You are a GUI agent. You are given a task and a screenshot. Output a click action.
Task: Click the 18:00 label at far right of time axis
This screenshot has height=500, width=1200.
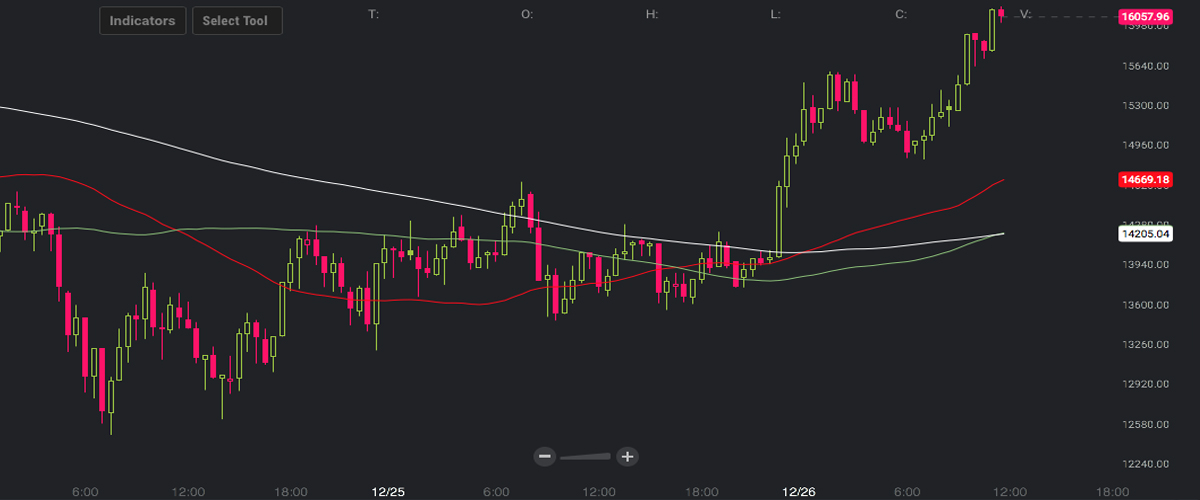[1112, 492]
